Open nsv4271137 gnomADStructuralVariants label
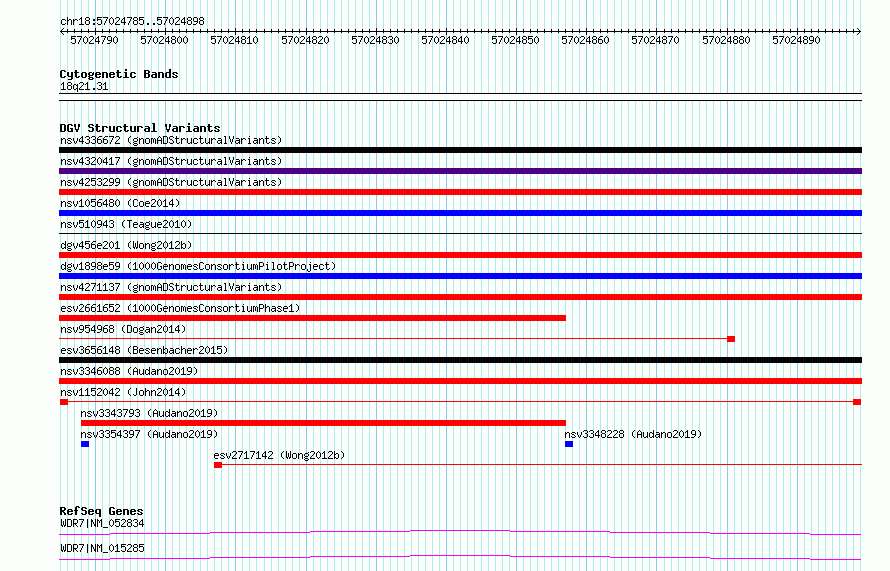 (x=171, y=287)
